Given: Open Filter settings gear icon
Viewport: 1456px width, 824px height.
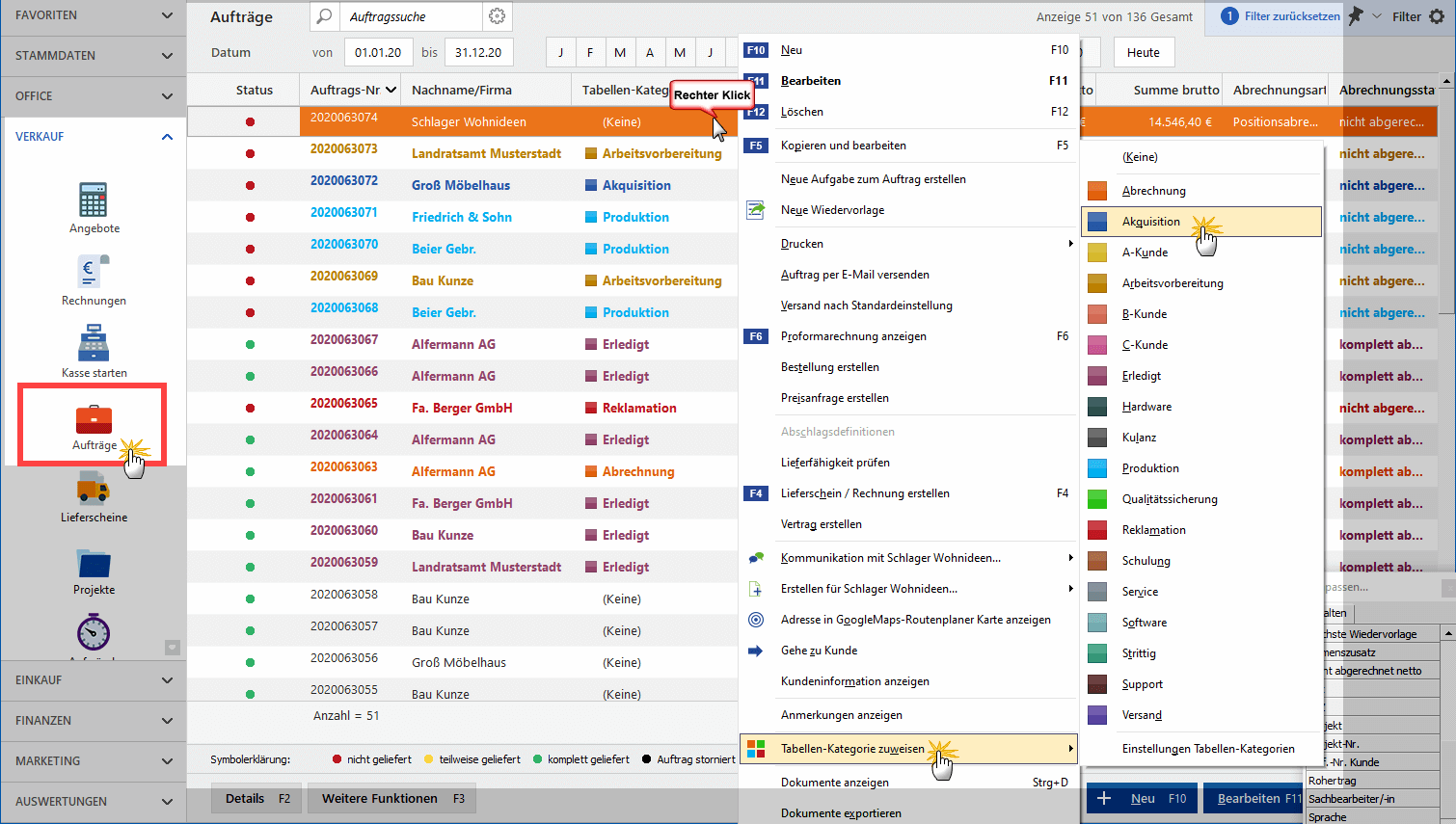Looking at the screenshot, I should [x=1437, y=16].
